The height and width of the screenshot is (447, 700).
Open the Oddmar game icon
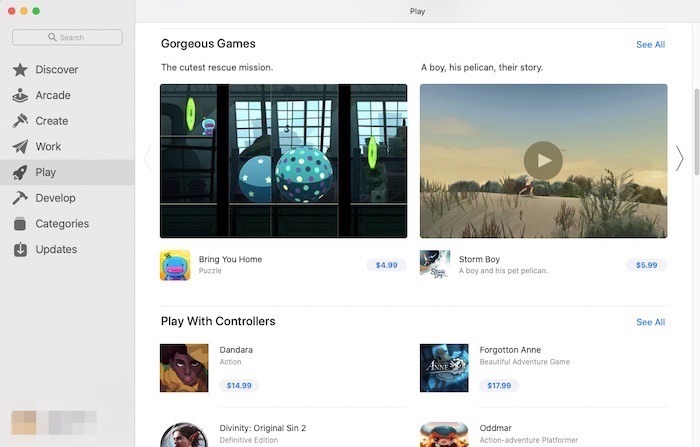(444, 434)
